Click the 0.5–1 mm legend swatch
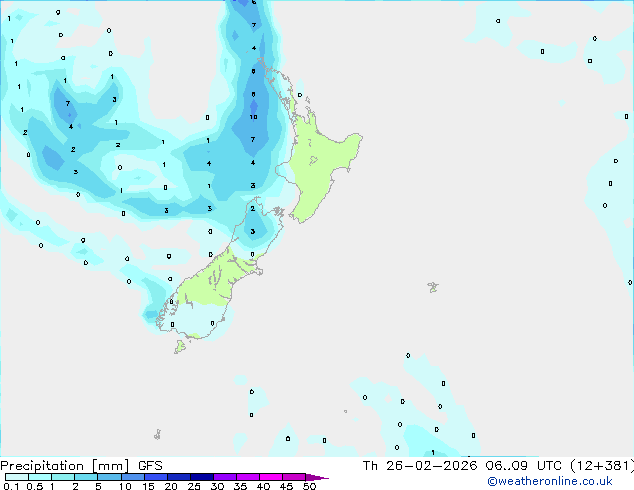 [40, 477]
